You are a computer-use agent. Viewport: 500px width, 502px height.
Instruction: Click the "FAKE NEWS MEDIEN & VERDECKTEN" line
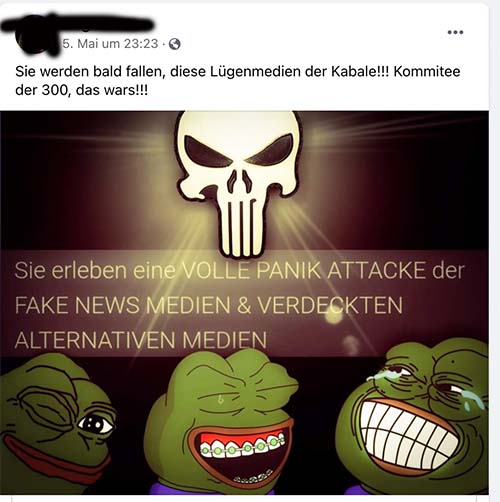click(x=209, y=305)
